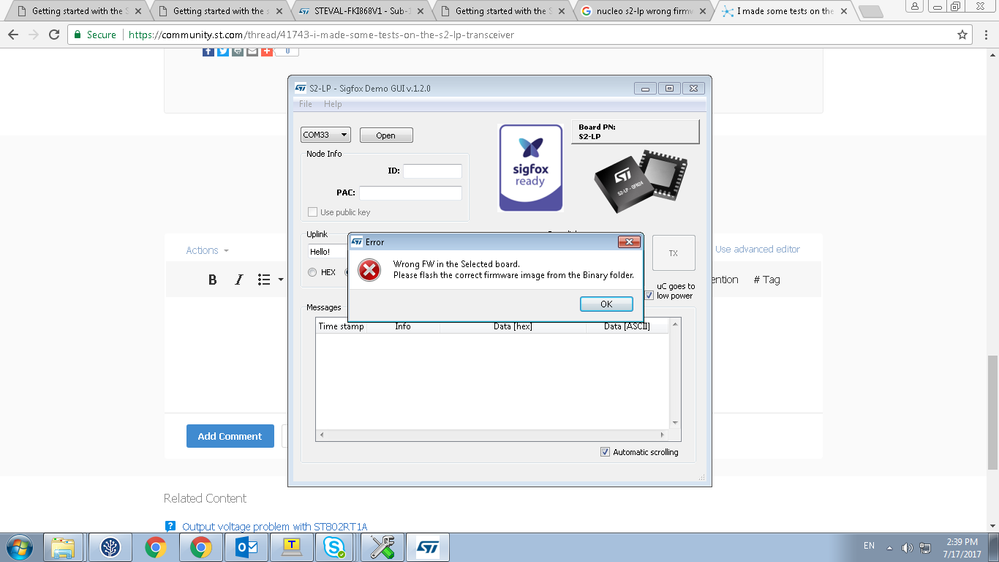Open the dark blue tree icon app in taskbar

[110, 547]
